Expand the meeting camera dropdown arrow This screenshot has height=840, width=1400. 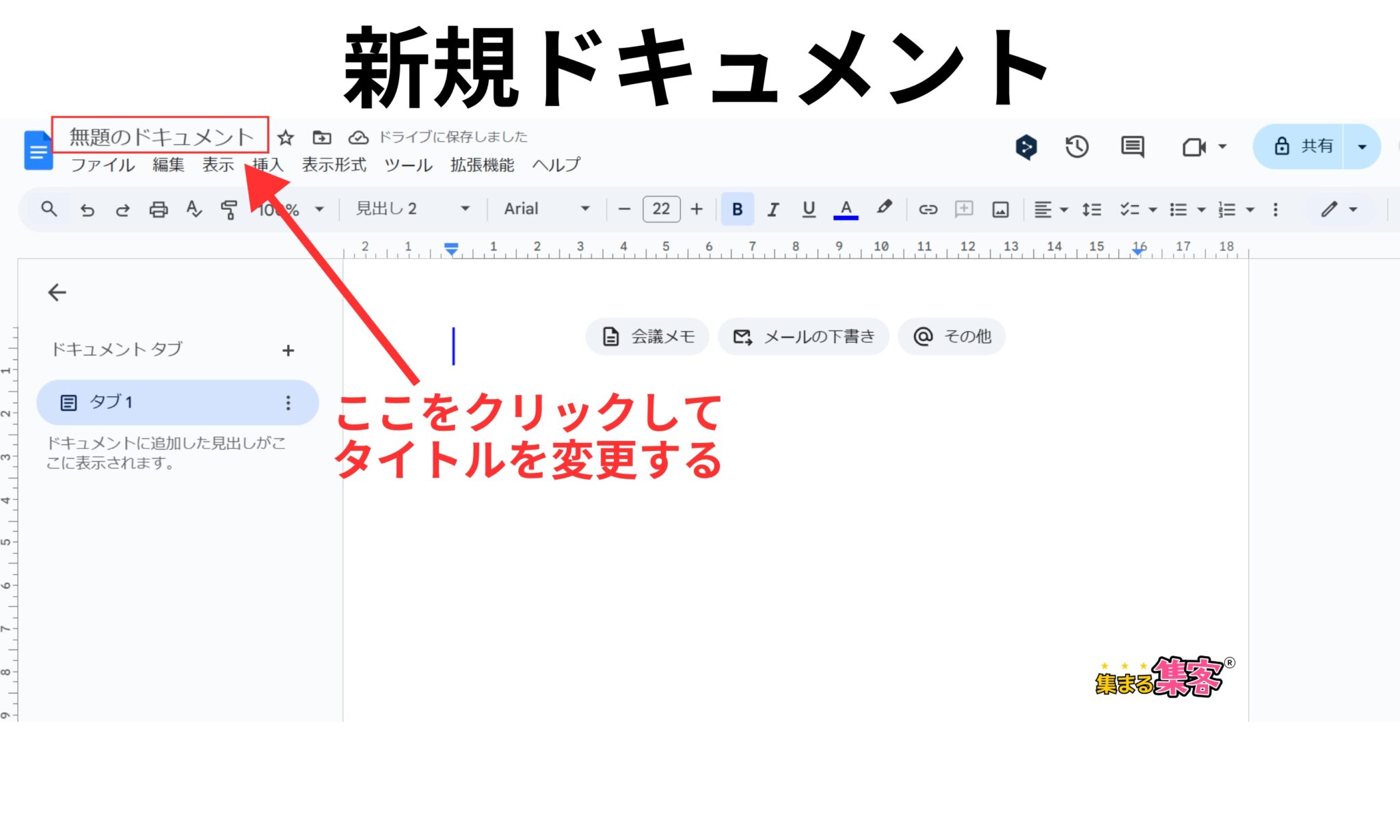point(1223,146)
